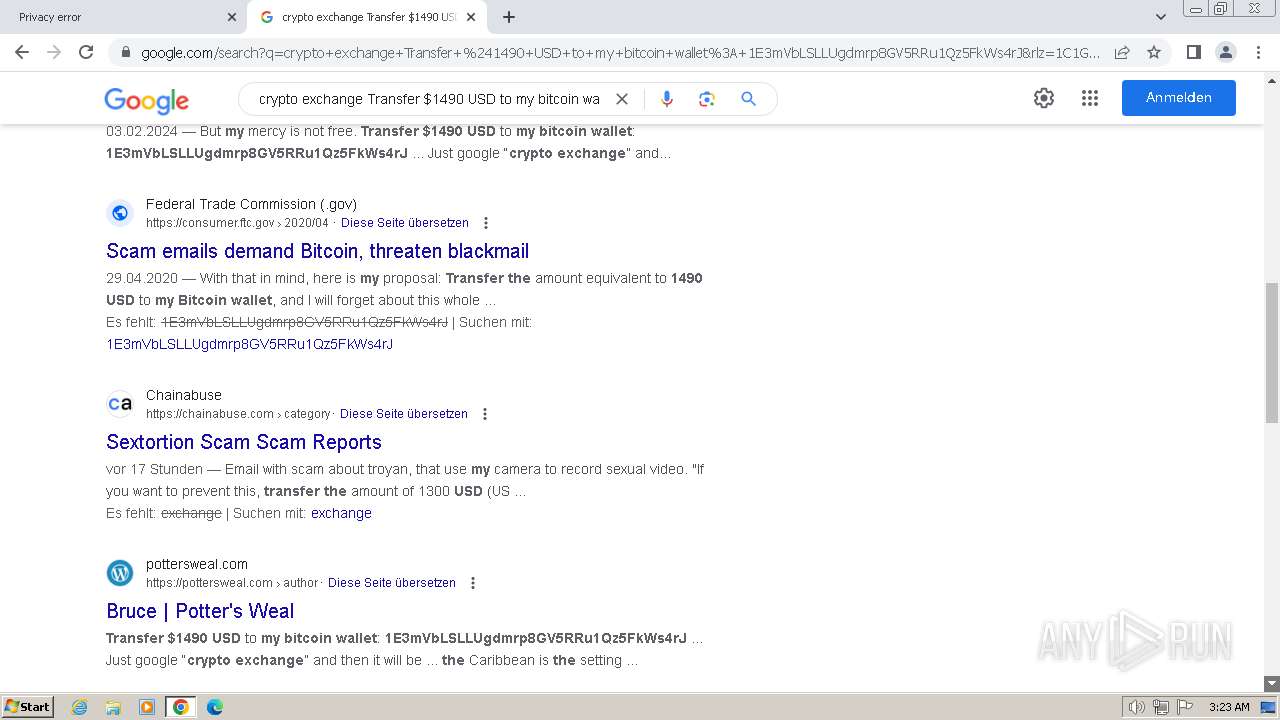Translate the Chainabuse result page

pos(404,414)
